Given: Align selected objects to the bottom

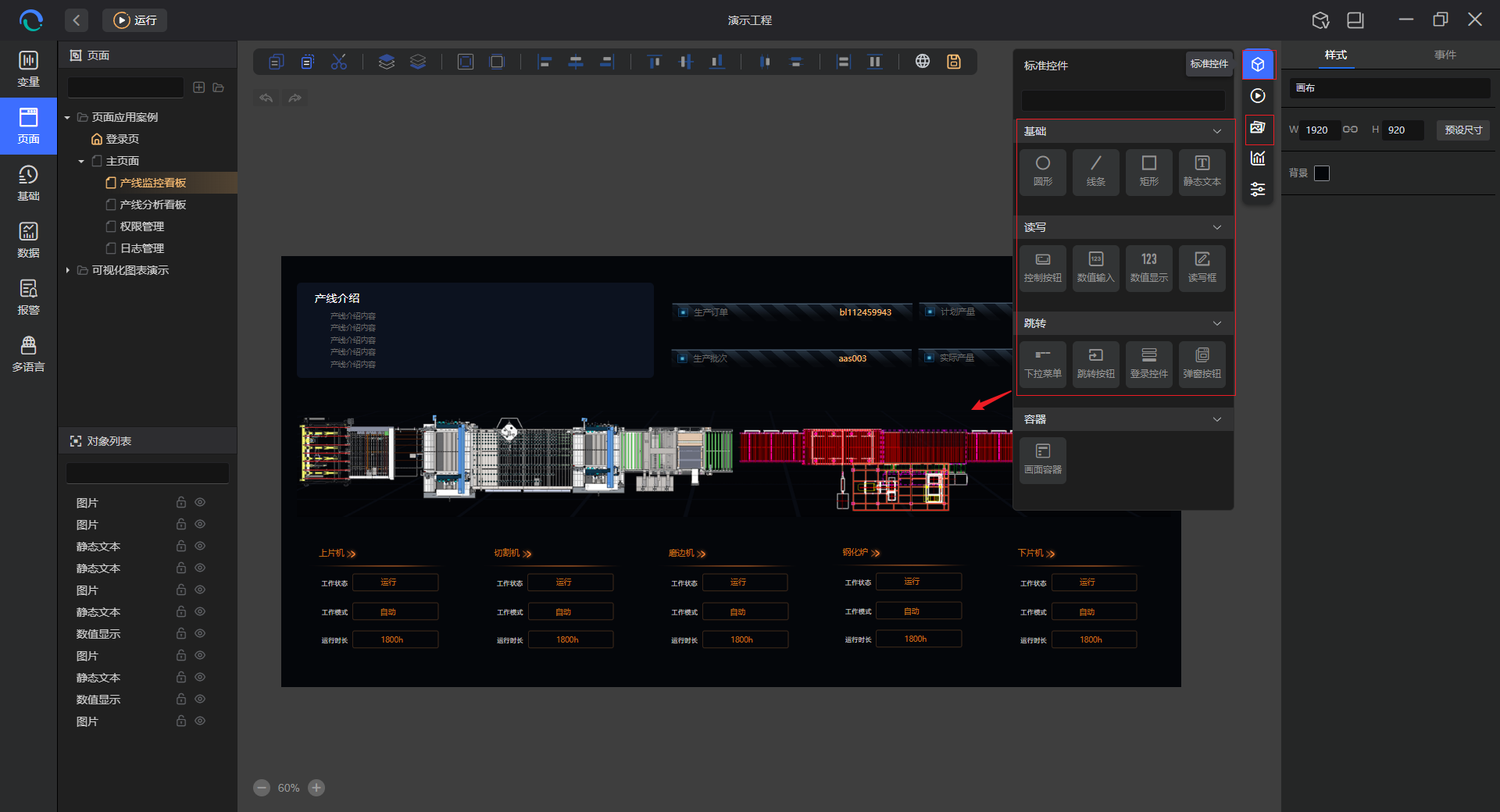Looking at the screenshot, I should point(717,62).
